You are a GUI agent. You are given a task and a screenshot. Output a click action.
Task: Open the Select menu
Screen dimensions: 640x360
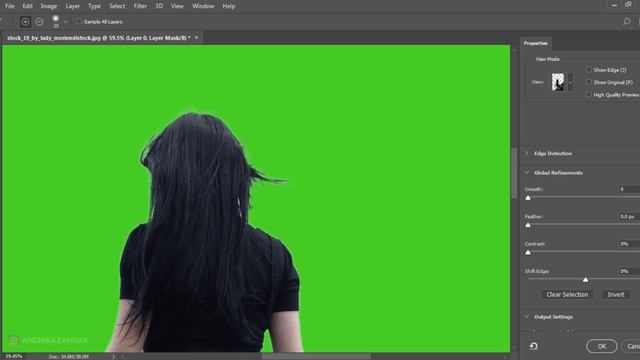click(x=117, y=6)
